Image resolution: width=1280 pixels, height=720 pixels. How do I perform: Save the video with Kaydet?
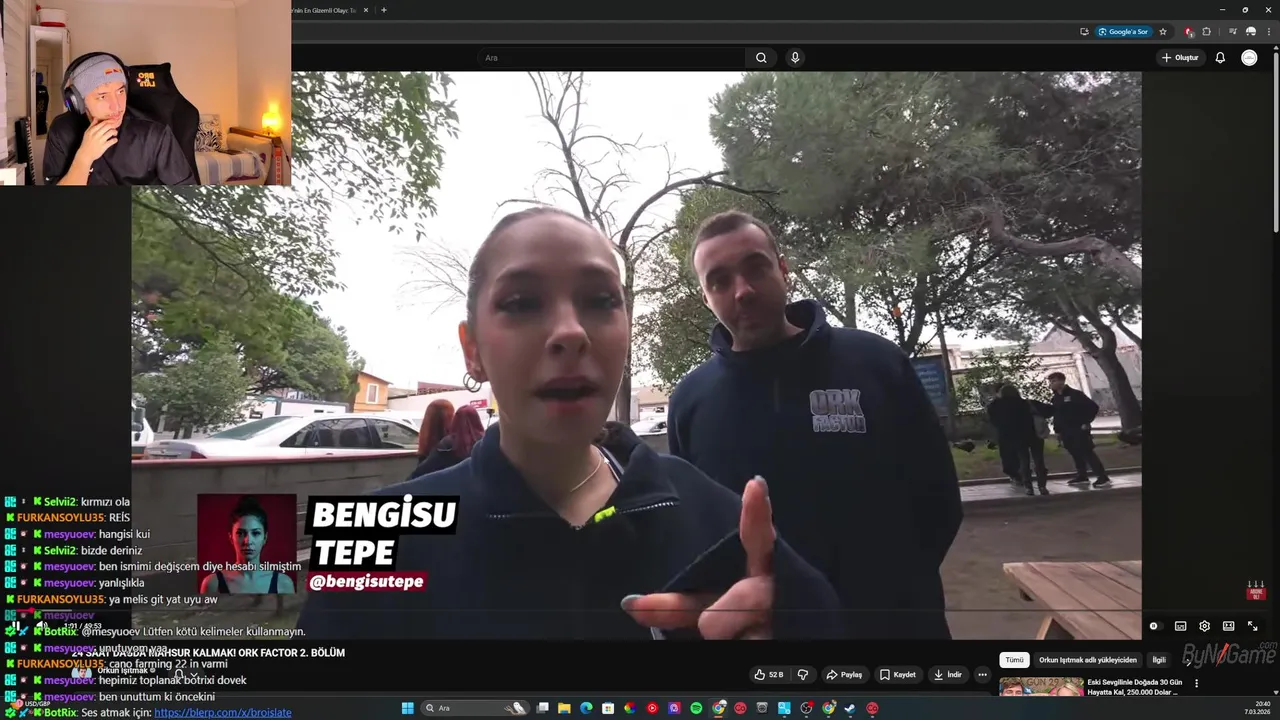(x=898, y=675)
